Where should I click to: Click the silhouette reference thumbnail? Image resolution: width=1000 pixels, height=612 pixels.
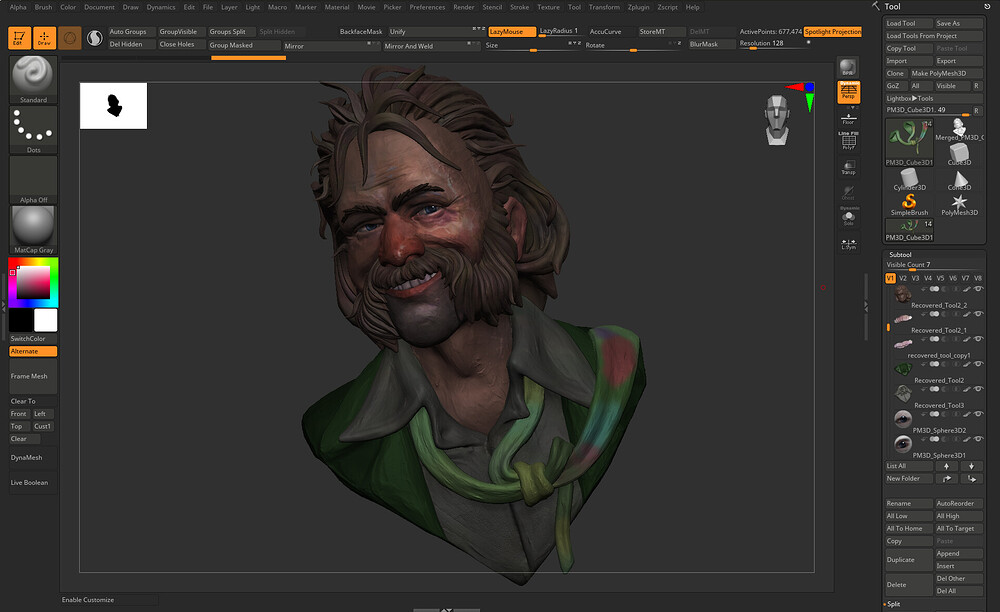114,106
